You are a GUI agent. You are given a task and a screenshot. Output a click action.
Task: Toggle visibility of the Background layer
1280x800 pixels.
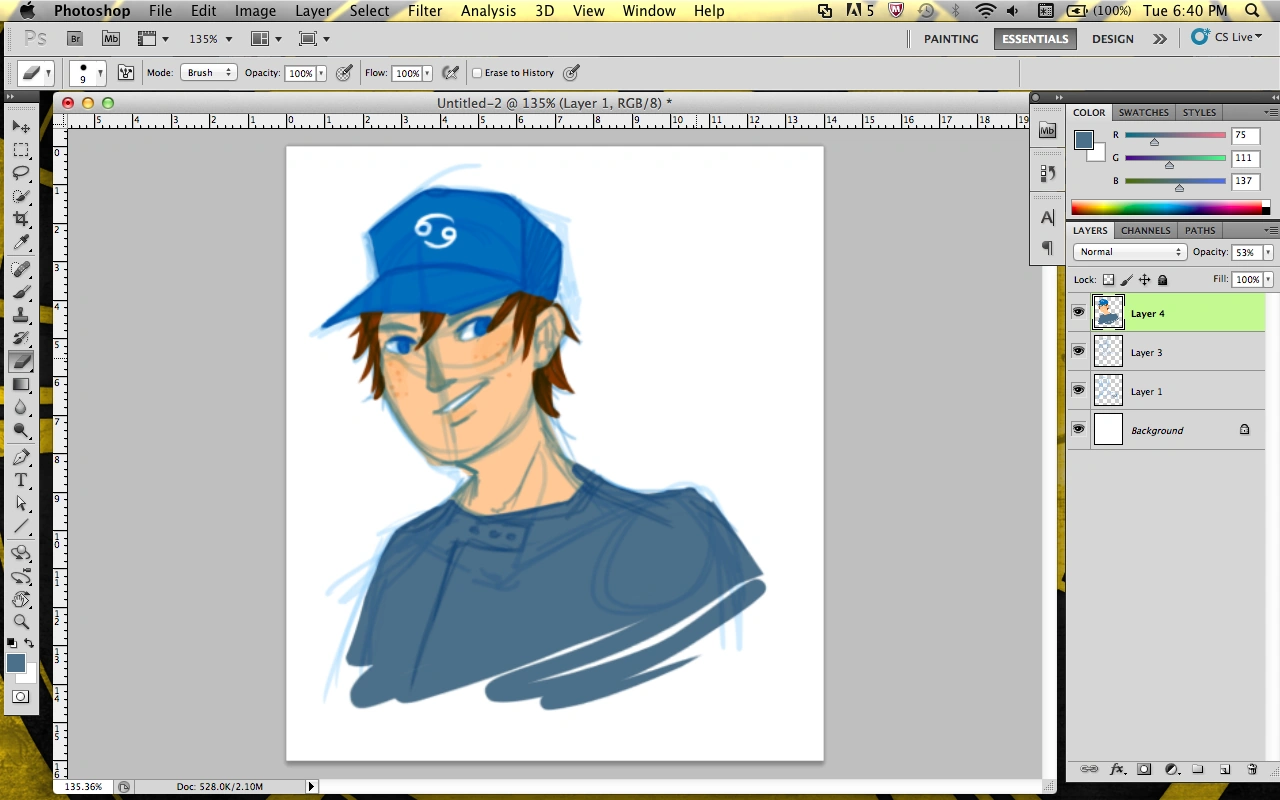tap(1078, 429)
